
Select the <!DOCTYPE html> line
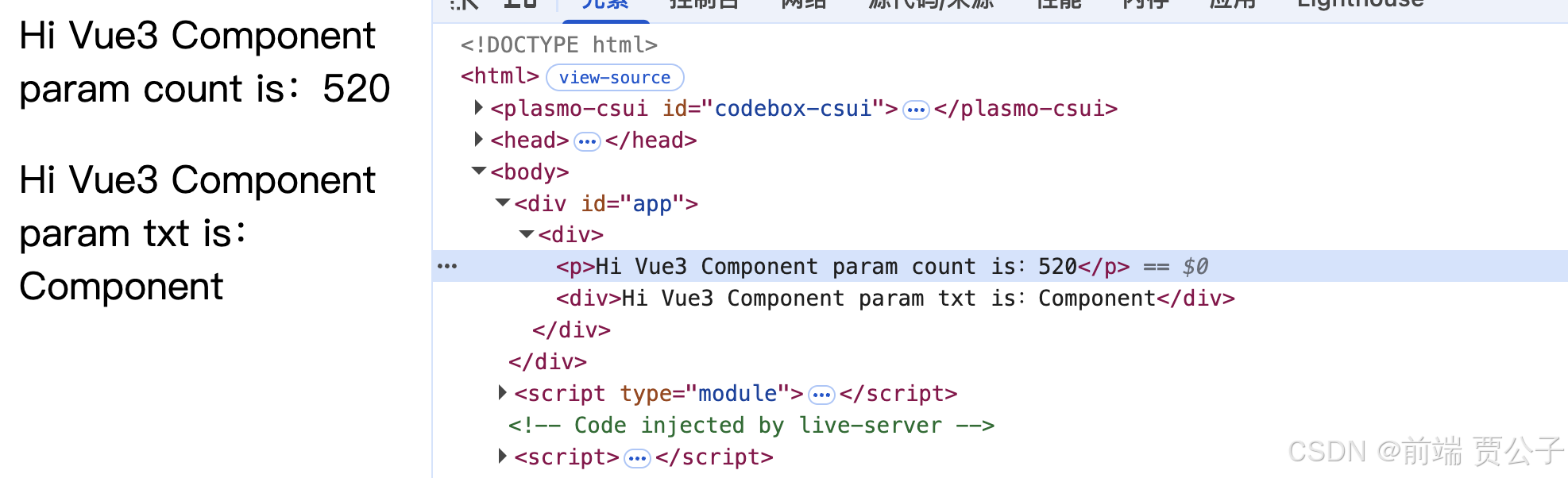pyautogui.click(x=559, y=44)
